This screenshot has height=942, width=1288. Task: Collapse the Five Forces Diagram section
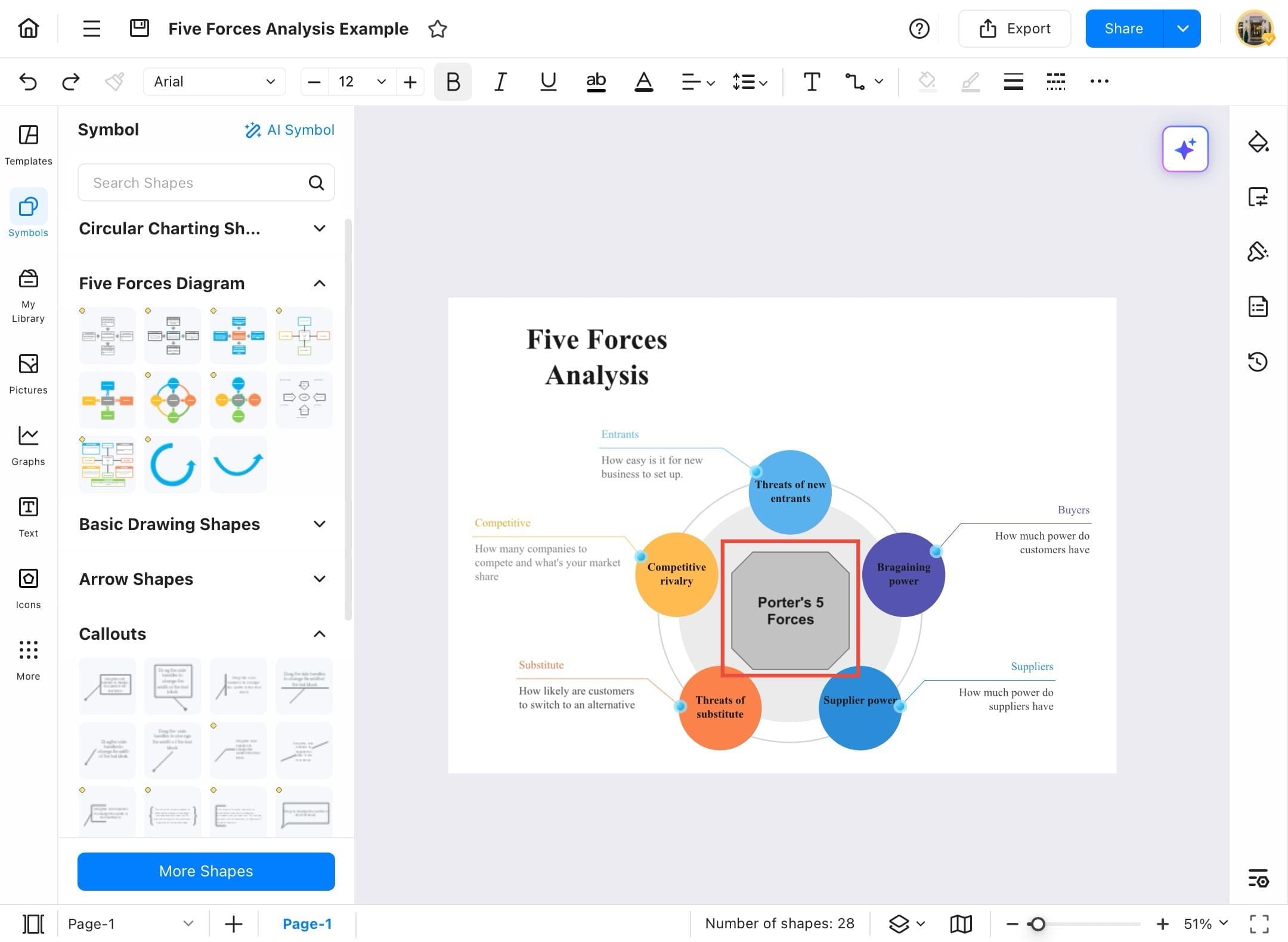click(320, 283)
